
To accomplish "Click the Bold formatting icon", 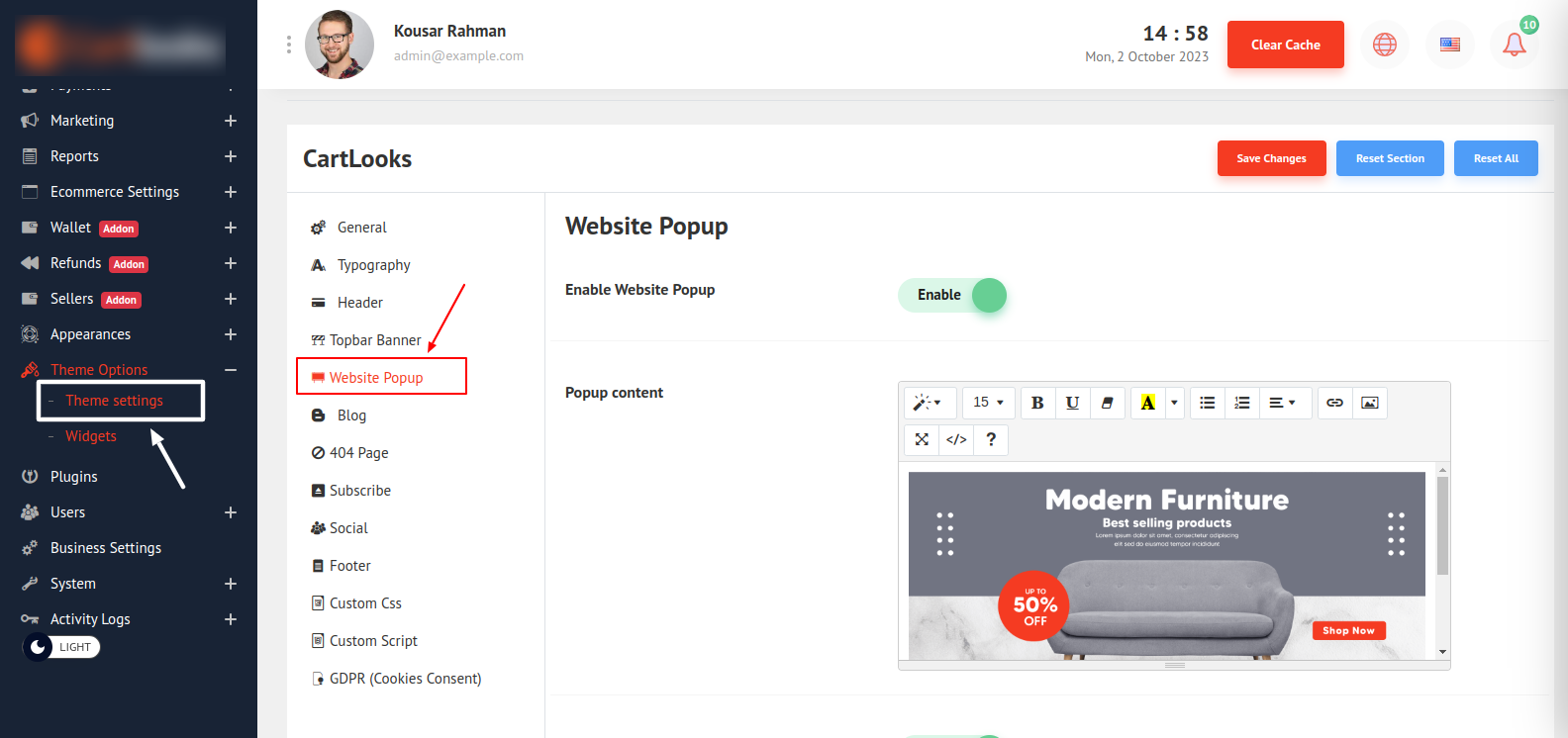I will coord(1037,403).
